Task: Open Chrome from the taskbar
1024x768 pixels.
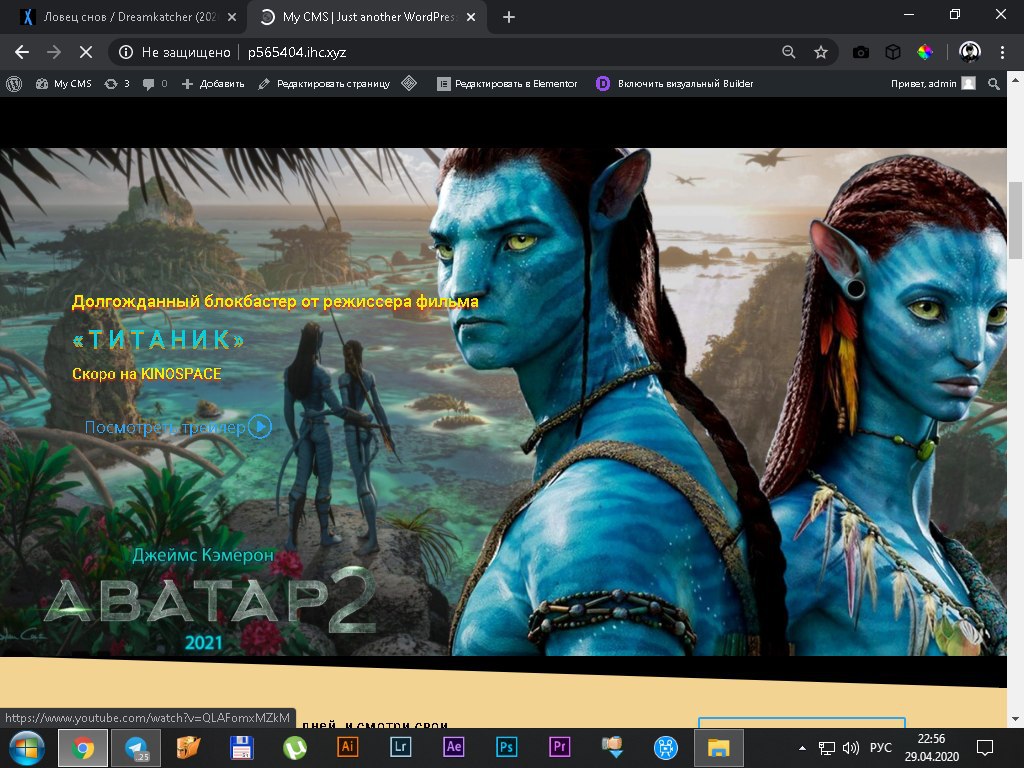Action: point(83,748)
